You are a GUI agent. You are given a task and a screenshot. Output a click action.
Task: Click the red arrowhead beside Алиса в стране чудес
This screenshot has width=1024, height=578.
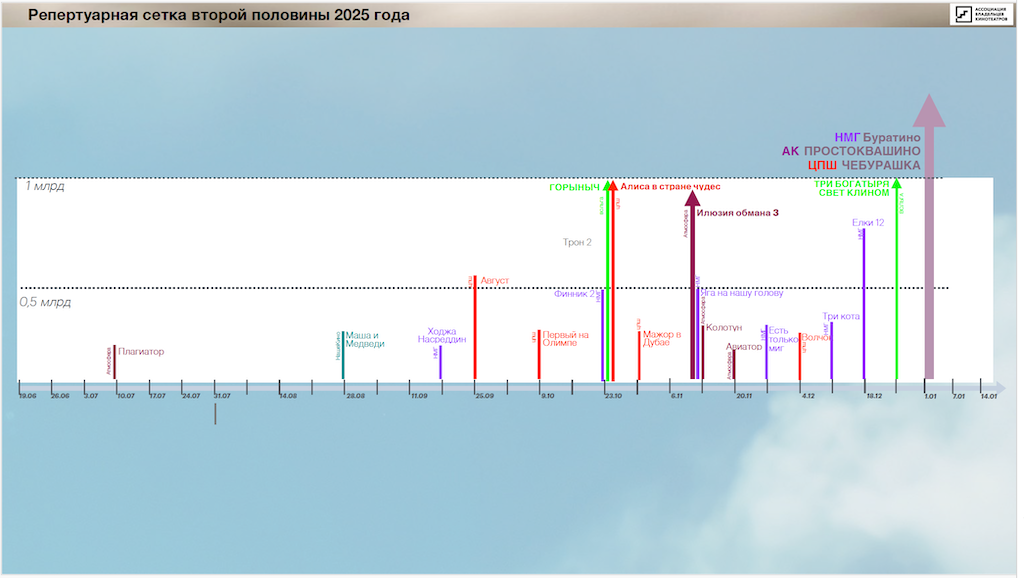point(613,186)
